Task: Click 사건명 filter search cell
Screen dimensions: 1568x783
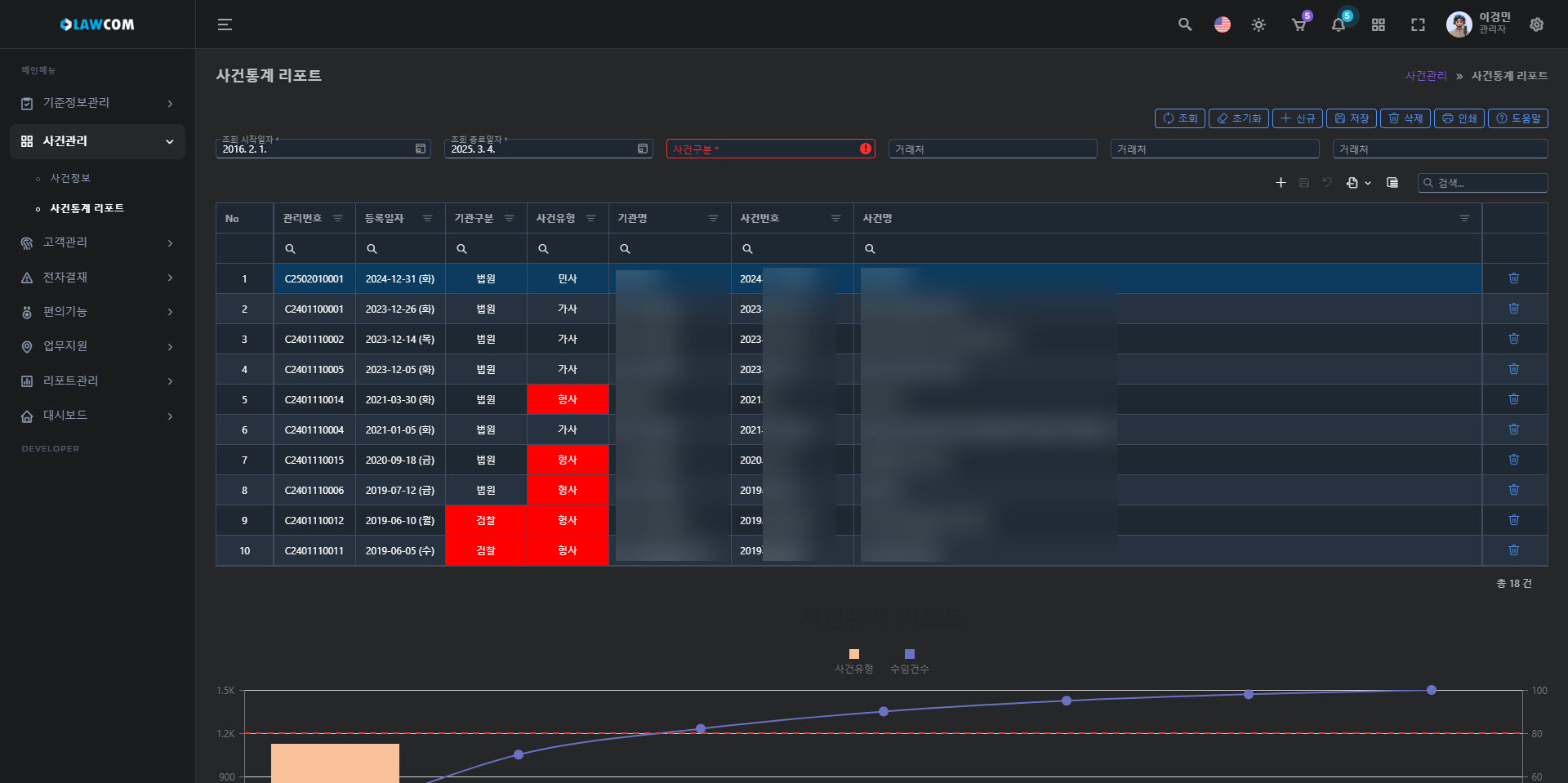Action: [x=1168, y=248]
